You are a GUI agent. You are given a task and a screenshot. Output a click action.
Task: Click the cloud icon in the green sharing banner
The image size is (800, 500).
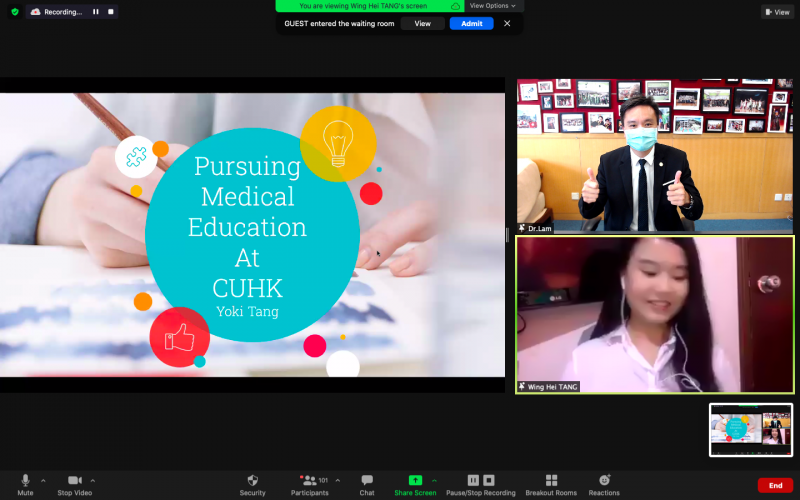coord(455,6)
